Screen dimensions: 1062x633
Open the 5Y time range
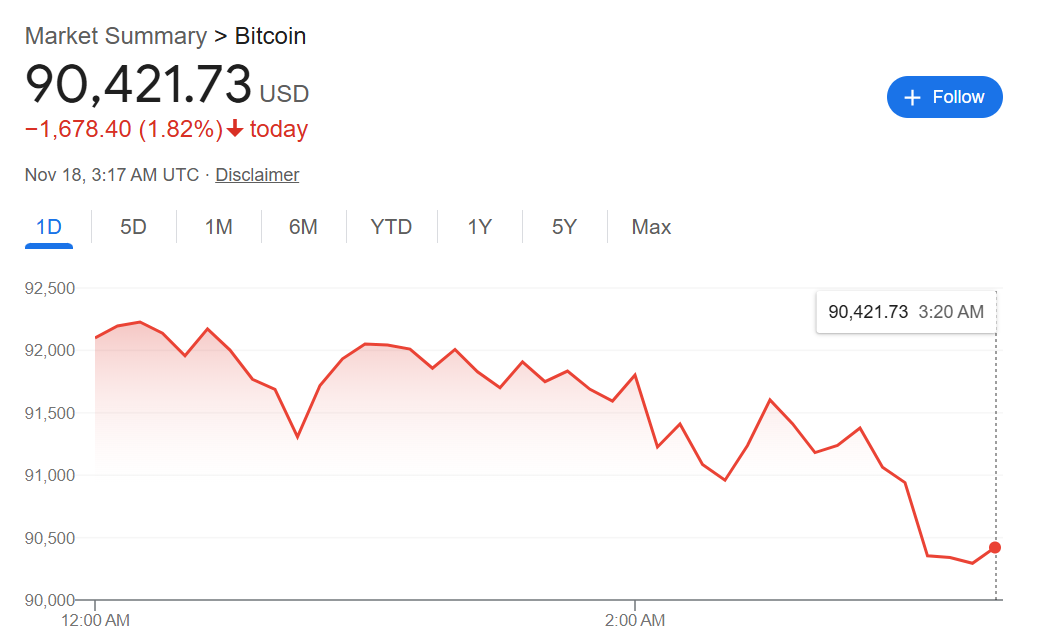pos(564,227)
